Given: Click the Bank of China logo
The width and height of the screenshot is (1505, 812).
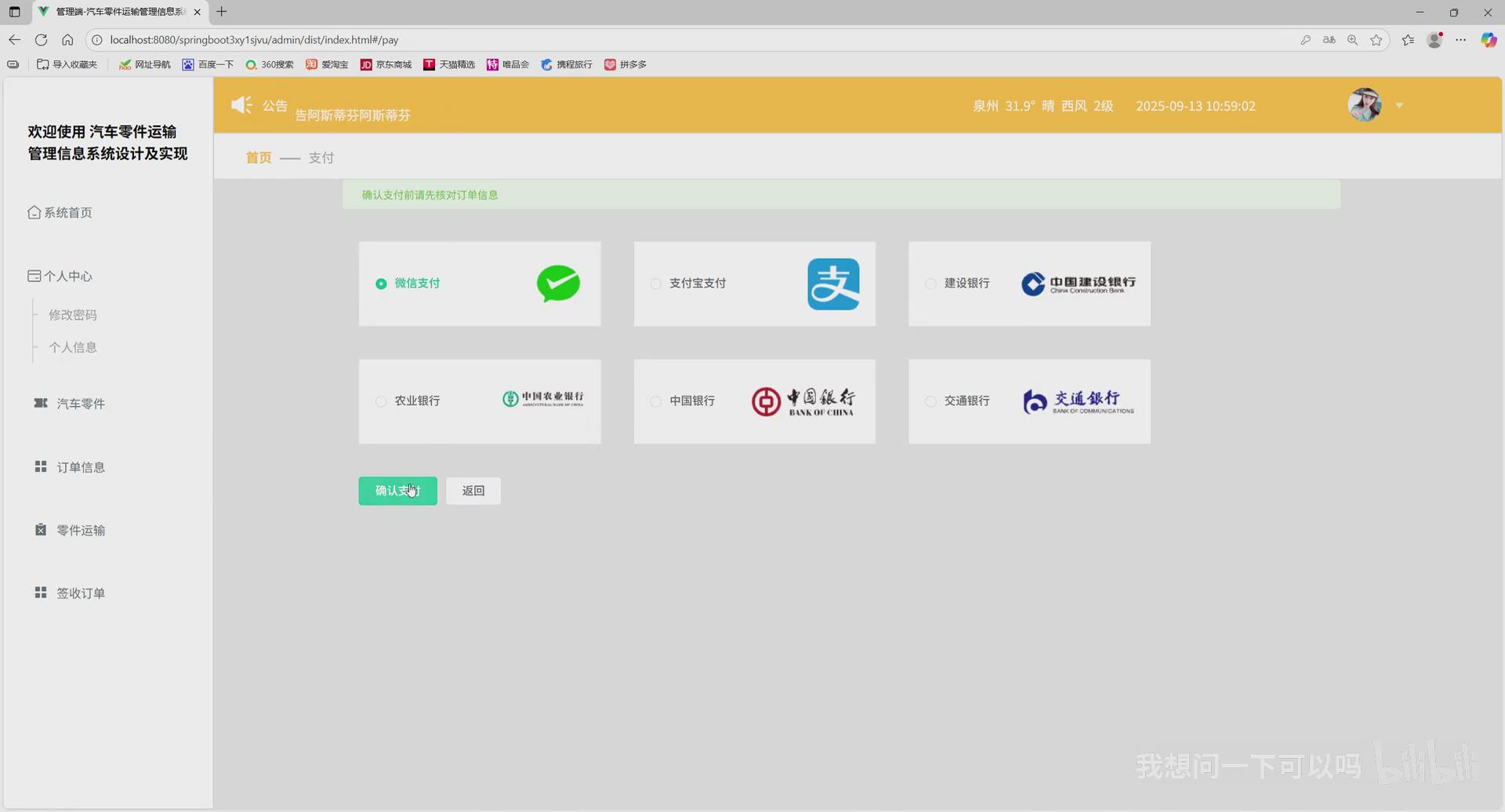Looking at the screenshot, I should [803, 401].
